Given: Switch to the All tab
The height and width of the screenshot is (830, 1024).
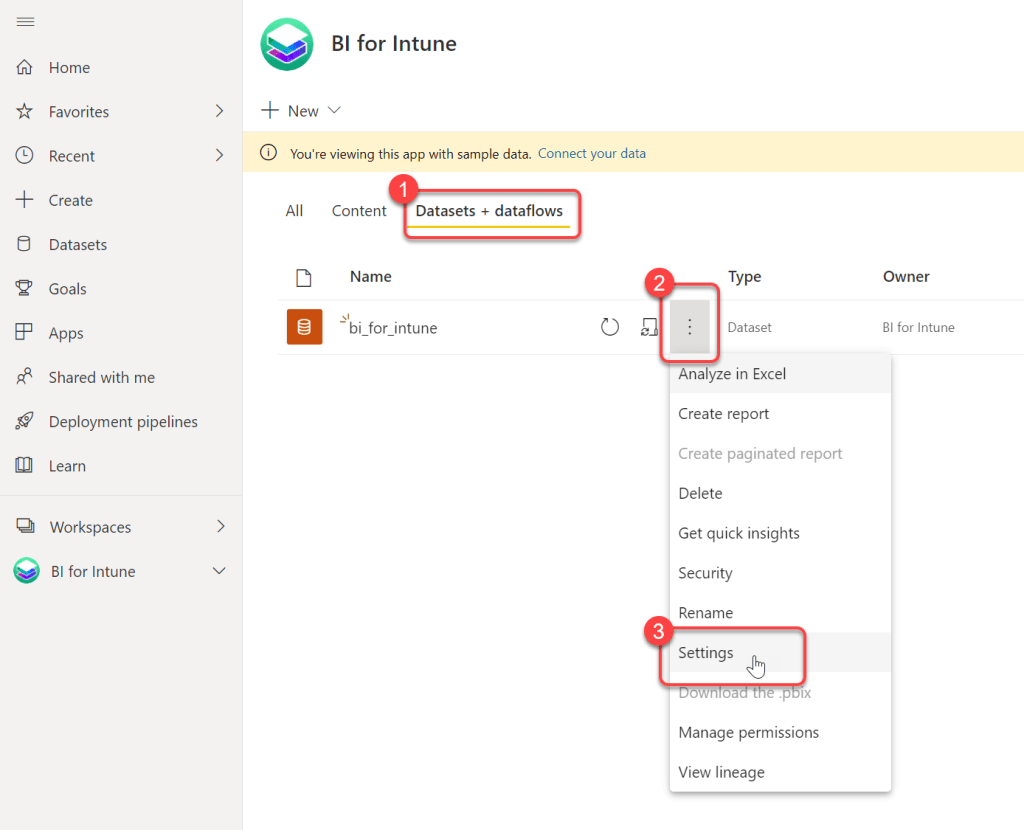Looking at the screenshot, I should pos(294,211).
